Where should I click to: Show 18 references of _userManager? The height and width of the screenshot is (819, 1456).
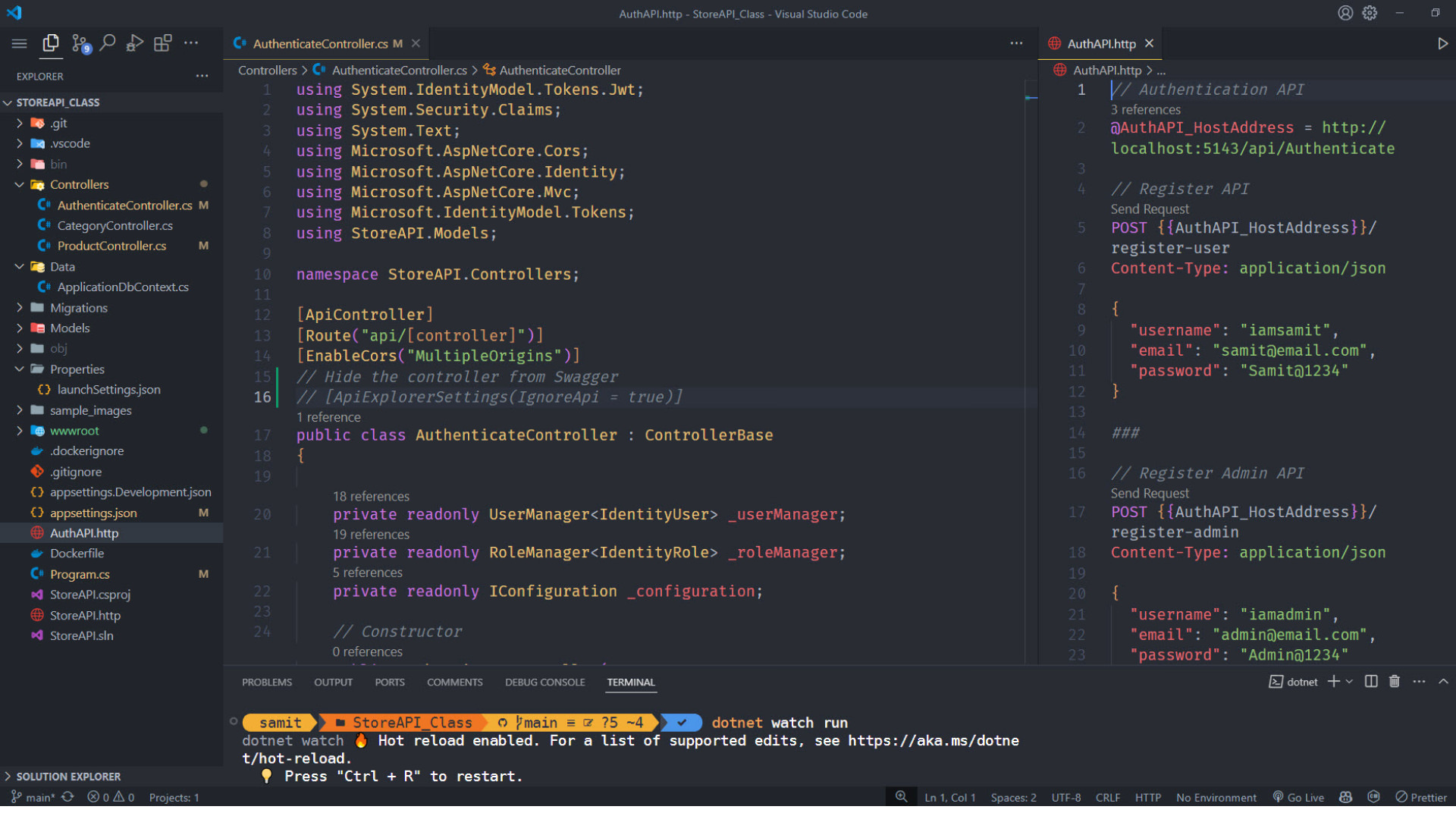tap(371, 496)
